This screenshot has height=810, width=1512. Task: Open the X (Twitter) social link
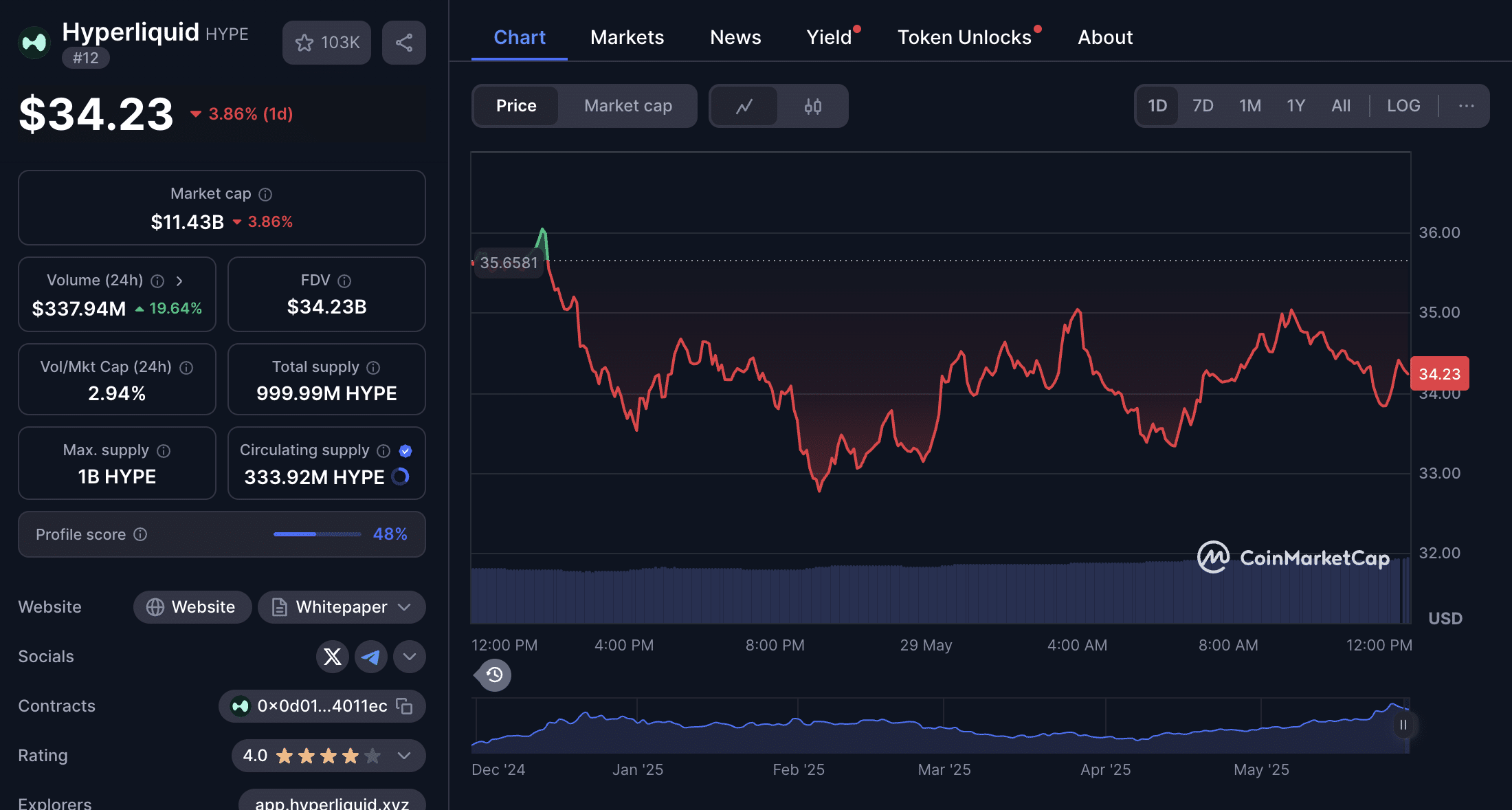pyautogui.click(x=333, y=657)
